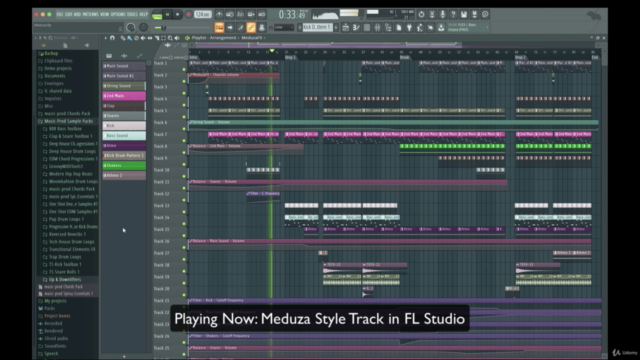
Task: Open the mixer window icon
Action: (378, 28)
